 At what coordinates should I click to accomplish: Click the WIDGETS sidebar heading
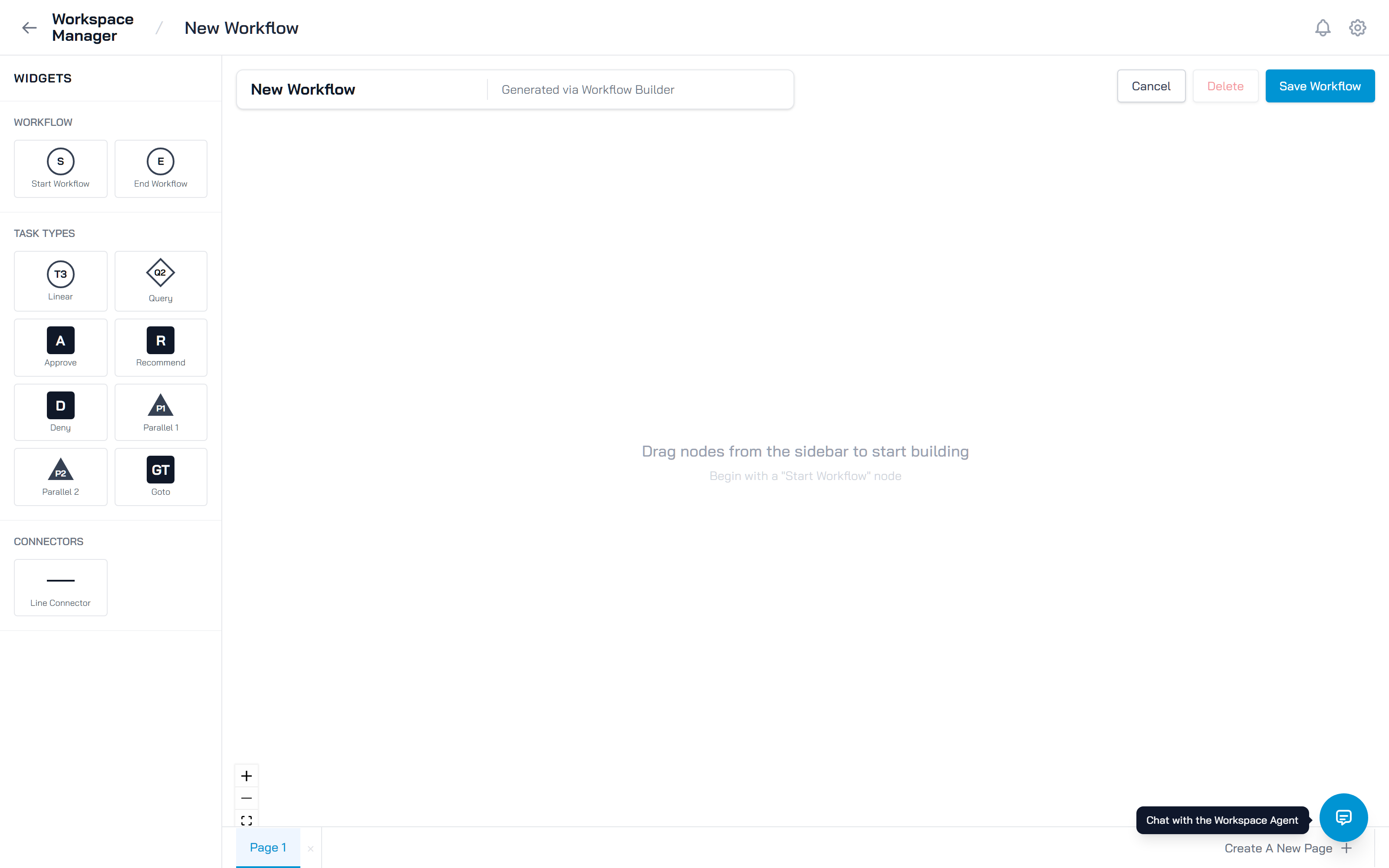(x=43, y=78)
